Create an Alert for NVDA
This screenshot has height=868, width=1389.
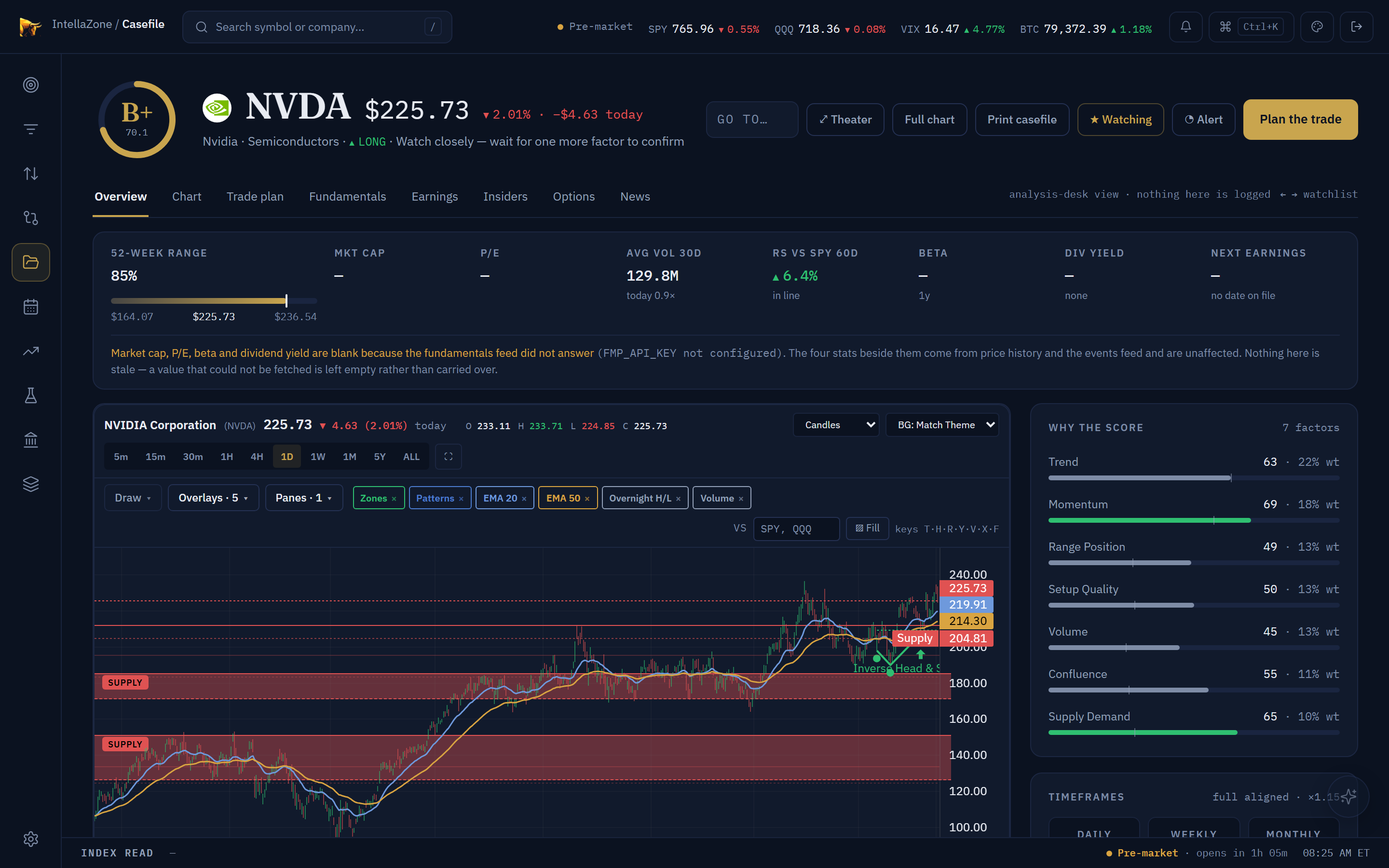pyautogui.click(x=1203, y=120)
